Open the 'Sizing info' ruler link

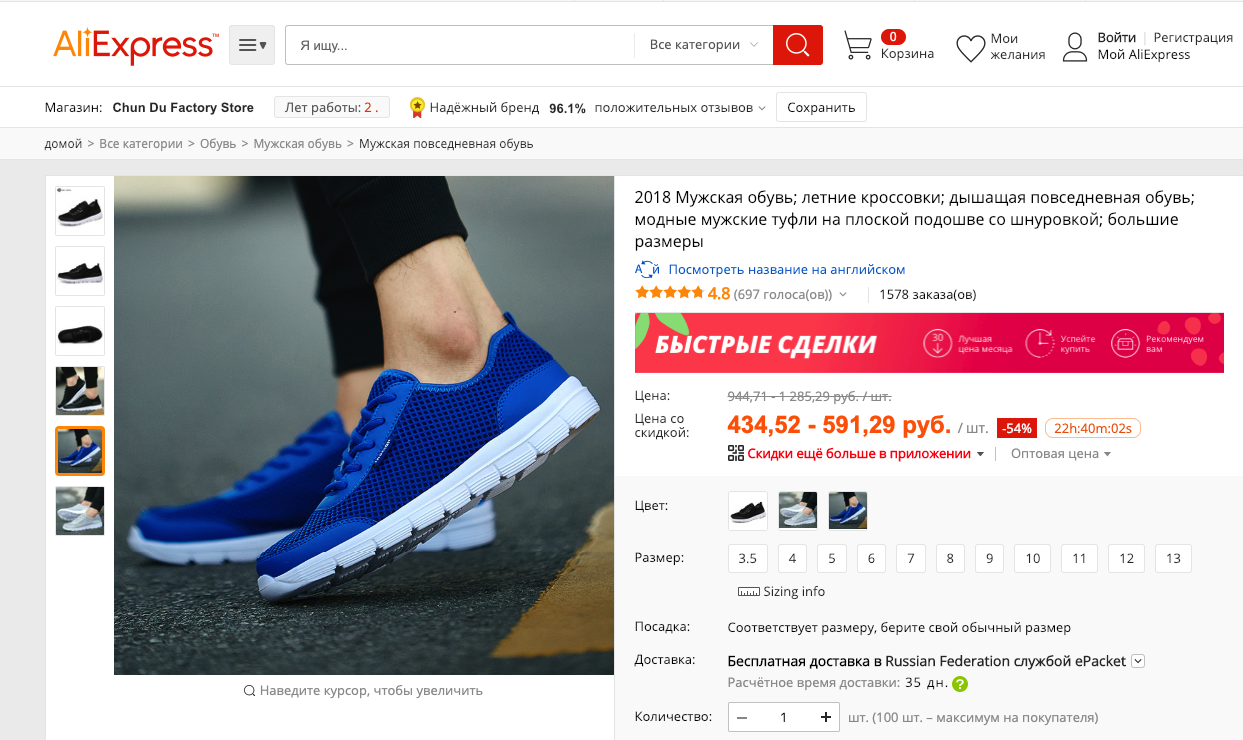point(782,591)
